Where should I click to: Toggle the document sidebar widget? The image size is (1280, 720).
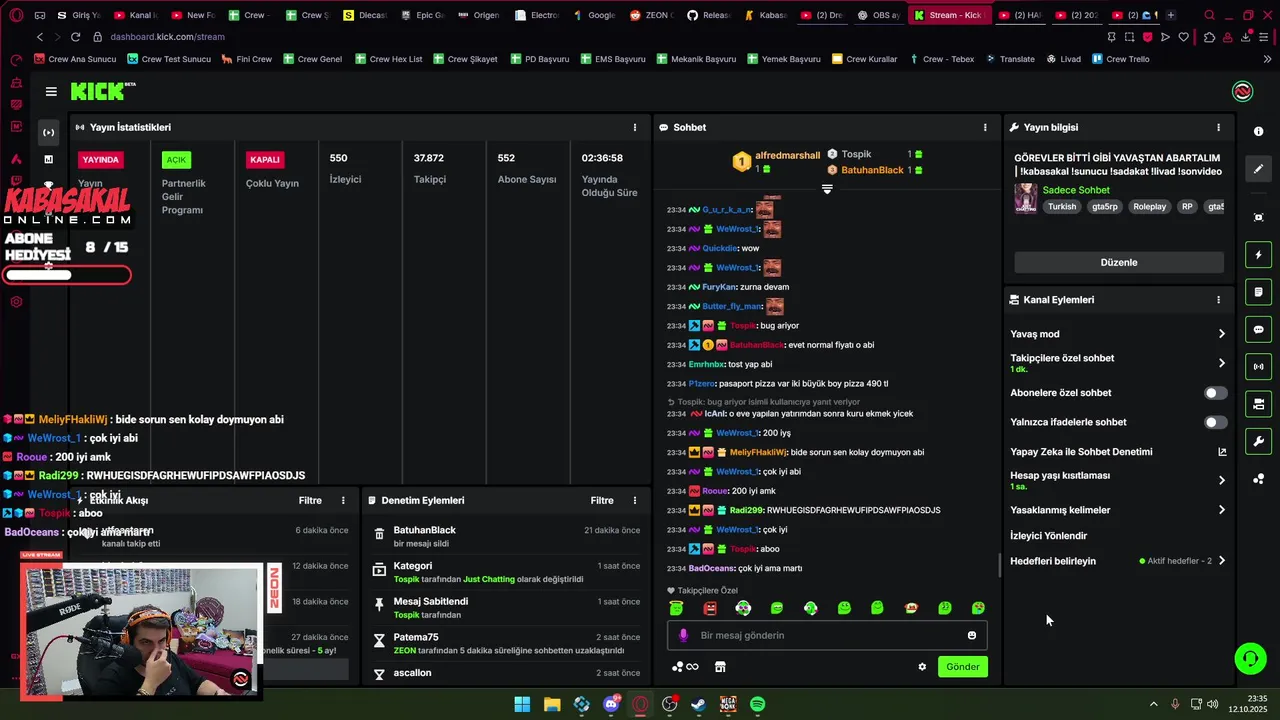[1258, 292]
